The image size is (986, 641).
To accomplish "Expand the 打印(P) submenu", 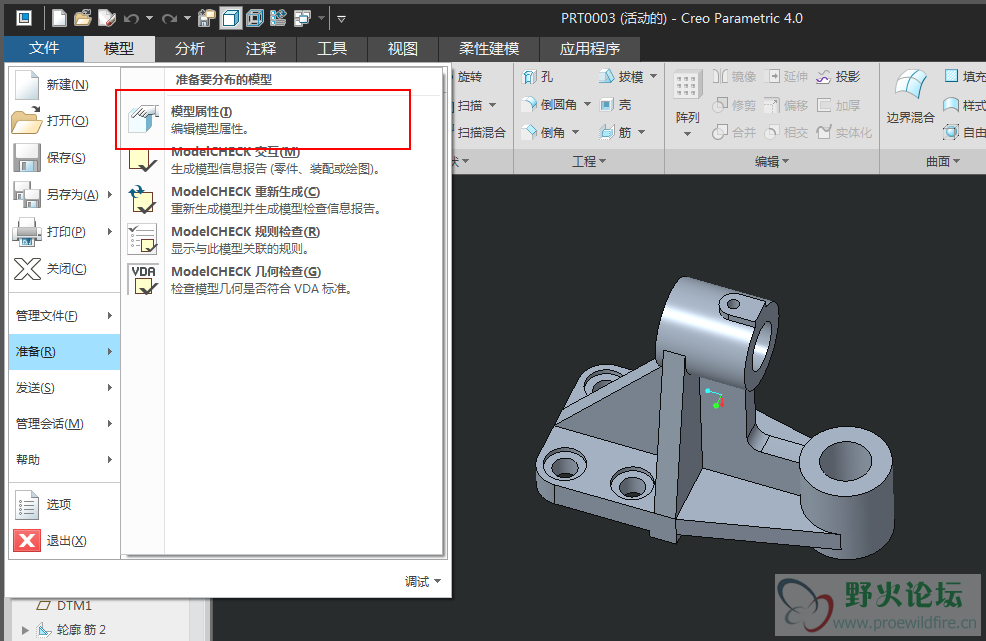I will tap(64, 231).
